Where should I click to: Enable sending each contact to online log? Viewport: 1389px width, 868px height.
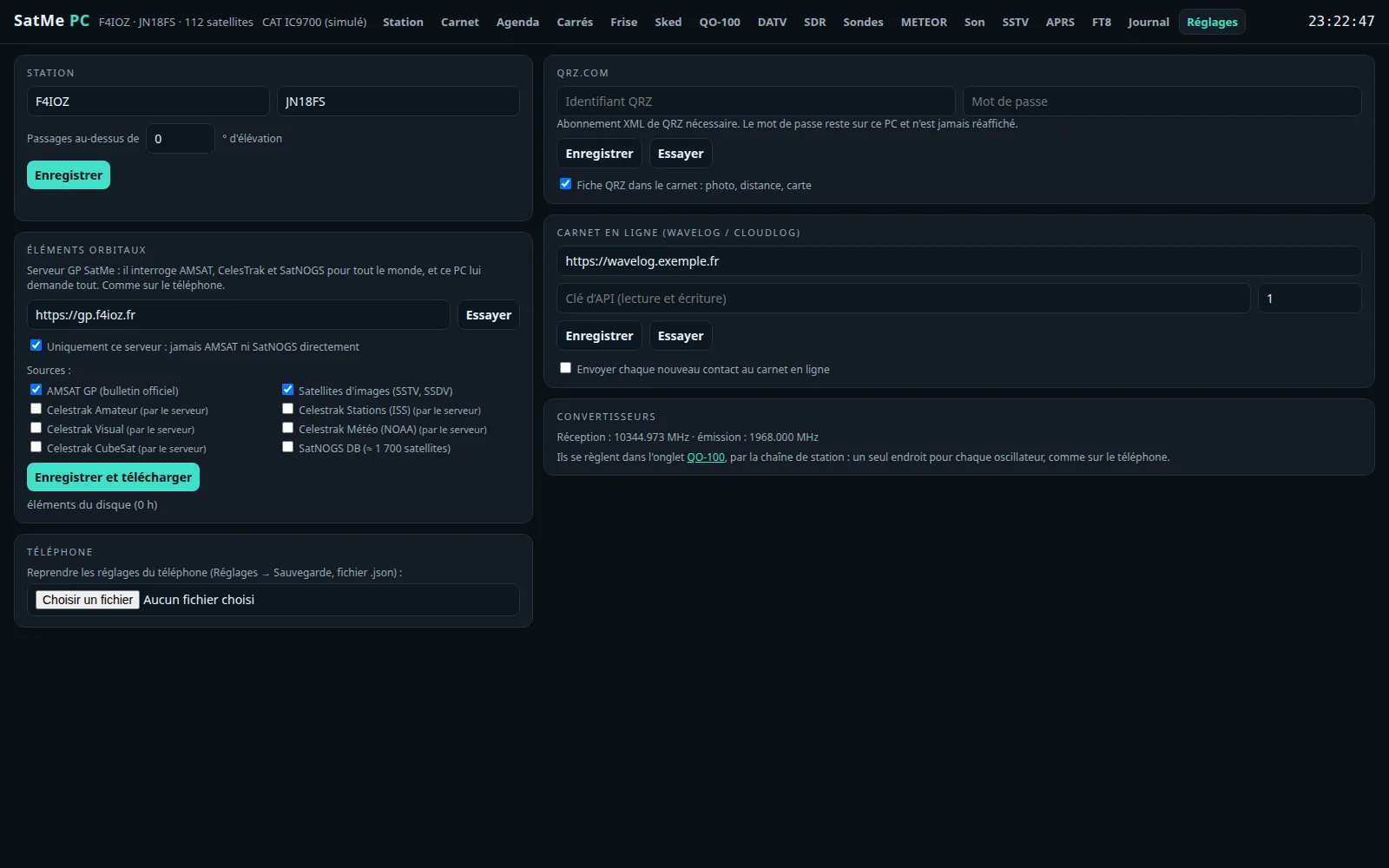pos(565,368)
